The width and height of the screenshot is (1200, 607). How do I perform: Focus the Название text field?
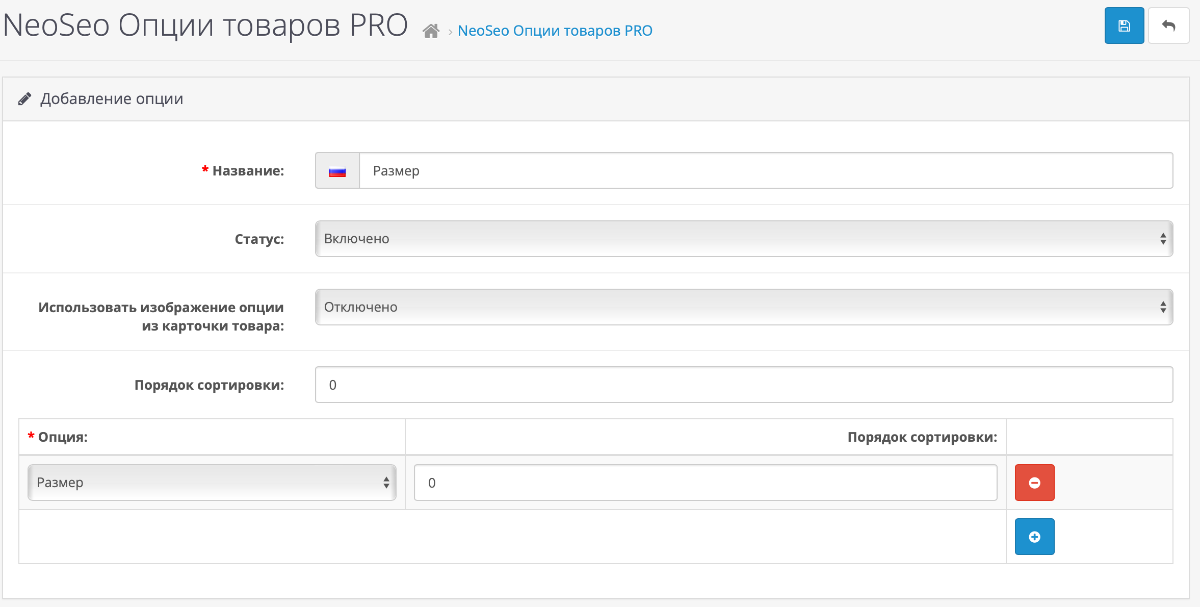[x=766, y=171]
